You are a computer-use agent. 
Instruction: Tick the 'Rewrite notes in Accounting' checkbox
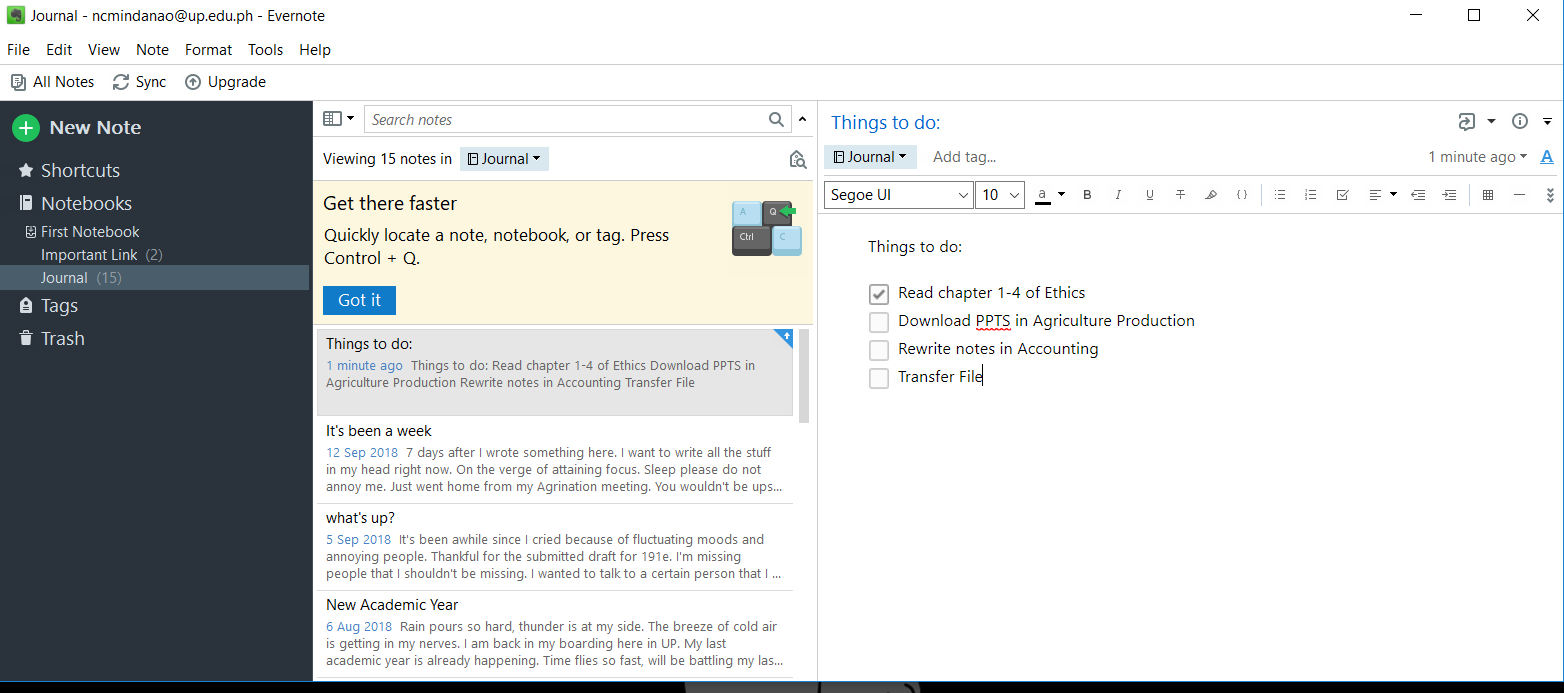click(879, 350)
